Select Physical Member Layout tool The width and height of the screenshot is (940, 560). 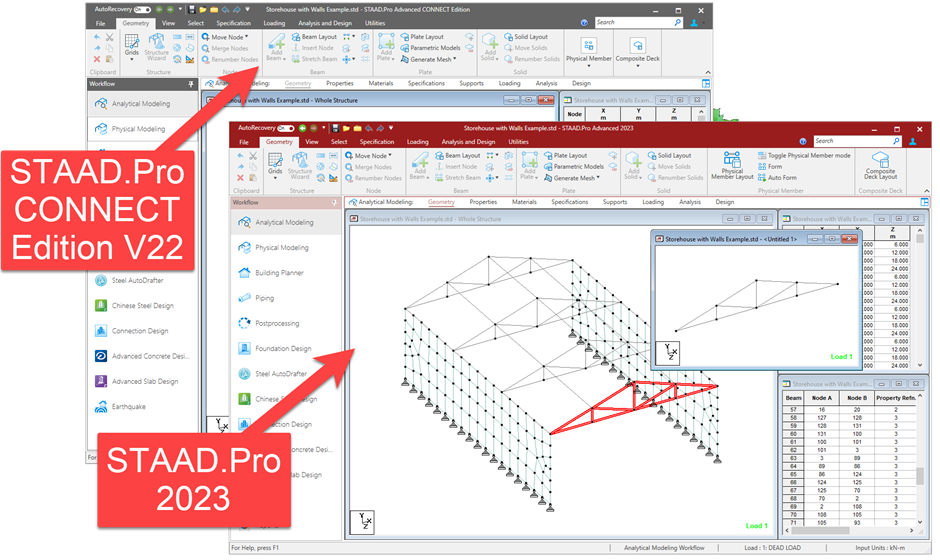tap(732, 165)
